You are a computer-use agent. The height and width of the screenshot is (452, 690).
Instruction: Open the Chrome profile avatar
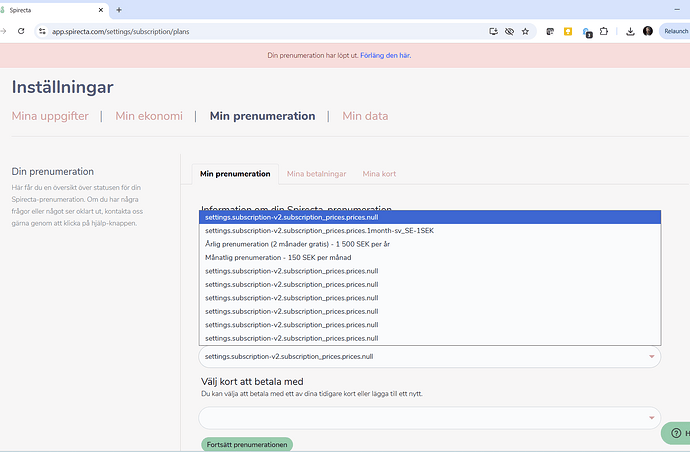click(648, 31)
